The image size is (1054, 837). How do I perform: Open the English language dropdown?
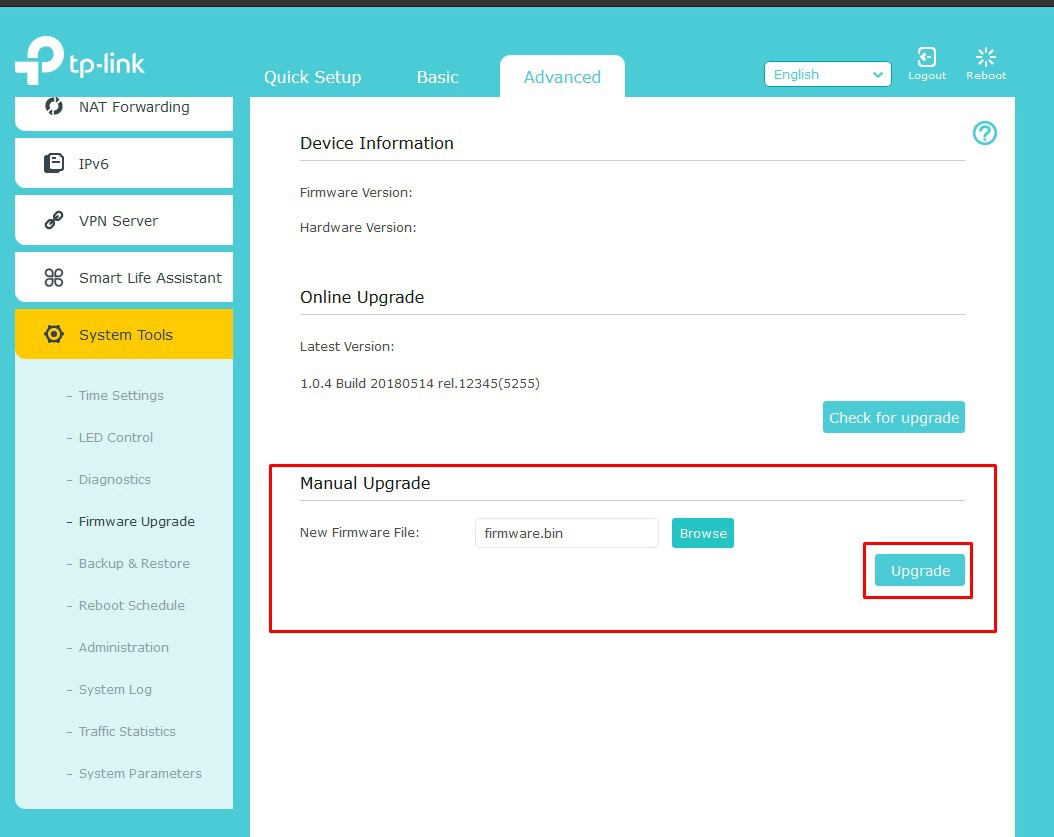pos(827,75)
